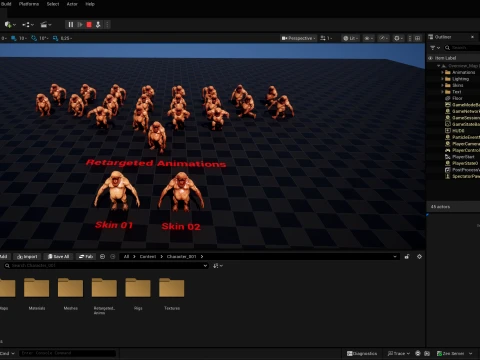480x360 pixels.
Task: Toggle the Outliner visibility column eye header
Action: 430,58
